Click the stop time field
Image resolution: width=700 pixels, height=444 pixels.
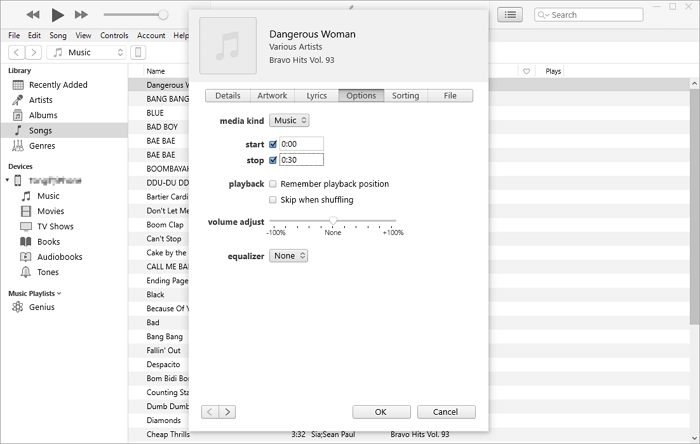click(x=301, y=160)
